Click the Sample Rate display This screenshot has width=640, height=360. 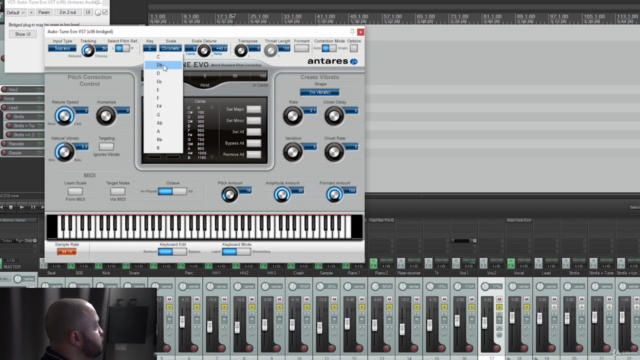tap(67, 252)
